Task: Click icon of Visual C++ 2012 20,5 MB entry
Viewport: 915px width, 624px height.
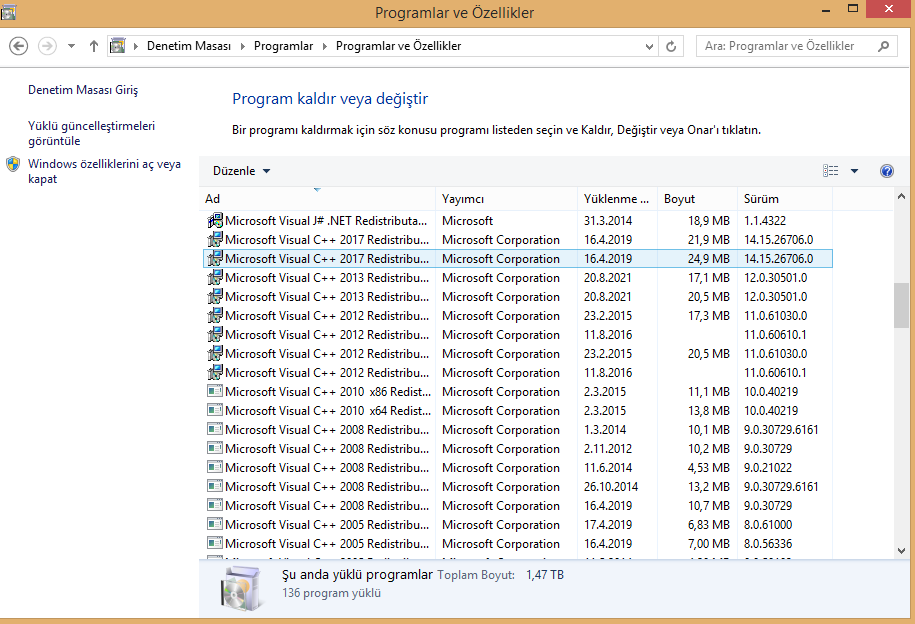Action: coord(215,354)
